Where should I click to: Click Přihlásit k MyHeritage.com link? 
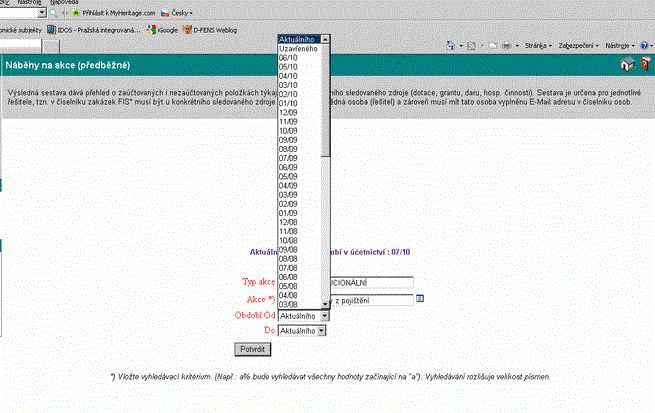pos(119,13)
